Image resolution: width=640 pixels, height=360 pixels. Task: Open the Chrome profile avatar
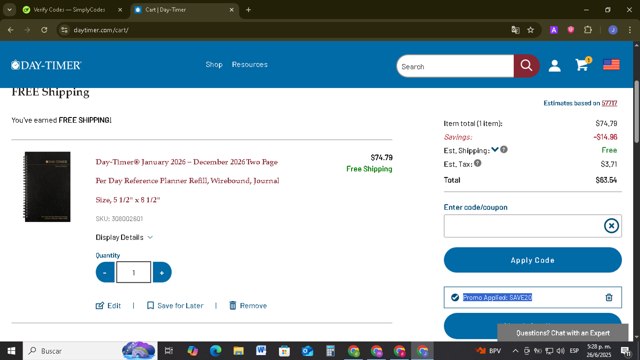coord(613,30)
